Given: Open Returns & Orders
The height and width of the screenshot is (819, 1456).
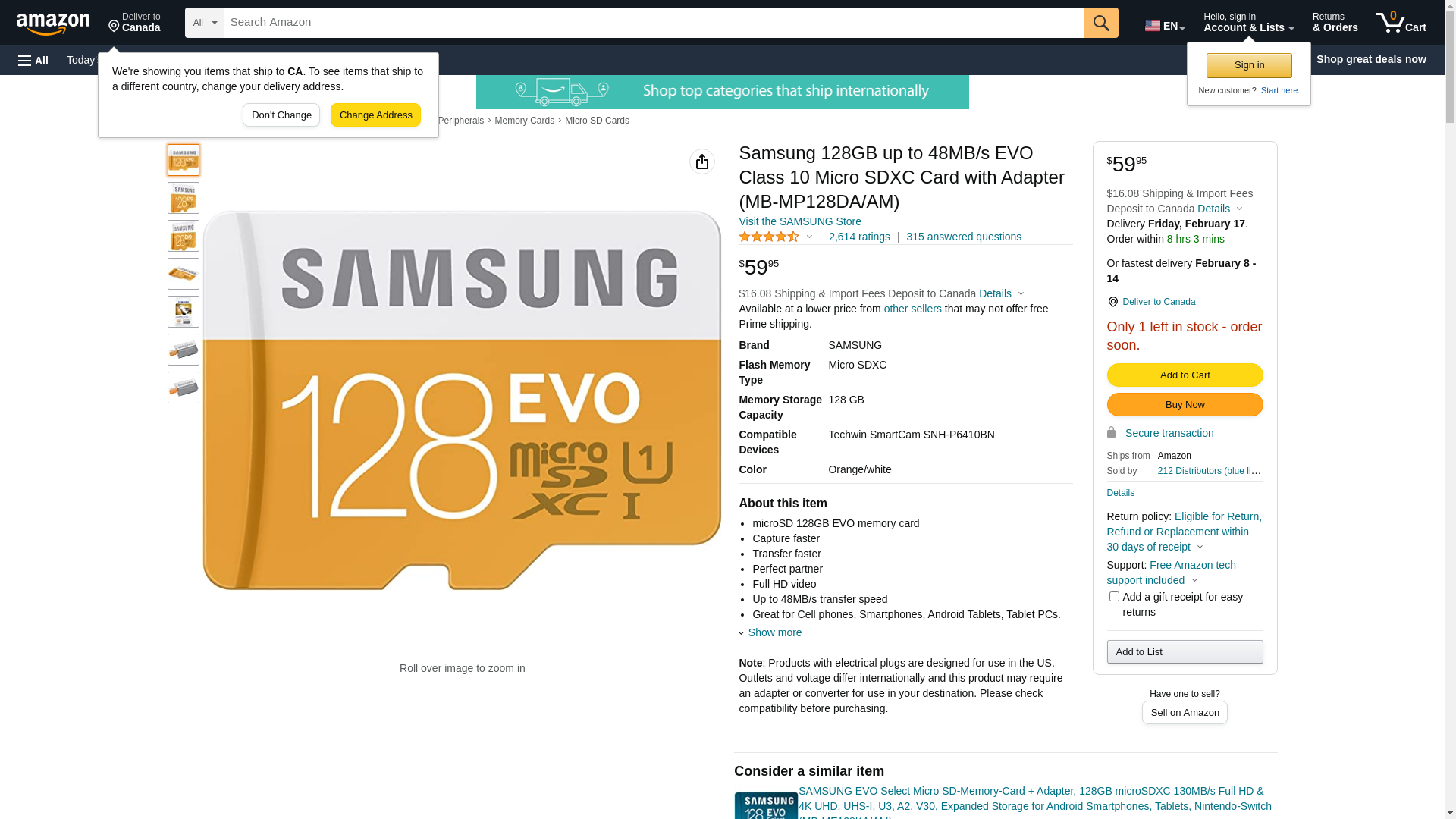Looking at the screenshot, I should pos(1335,23).
